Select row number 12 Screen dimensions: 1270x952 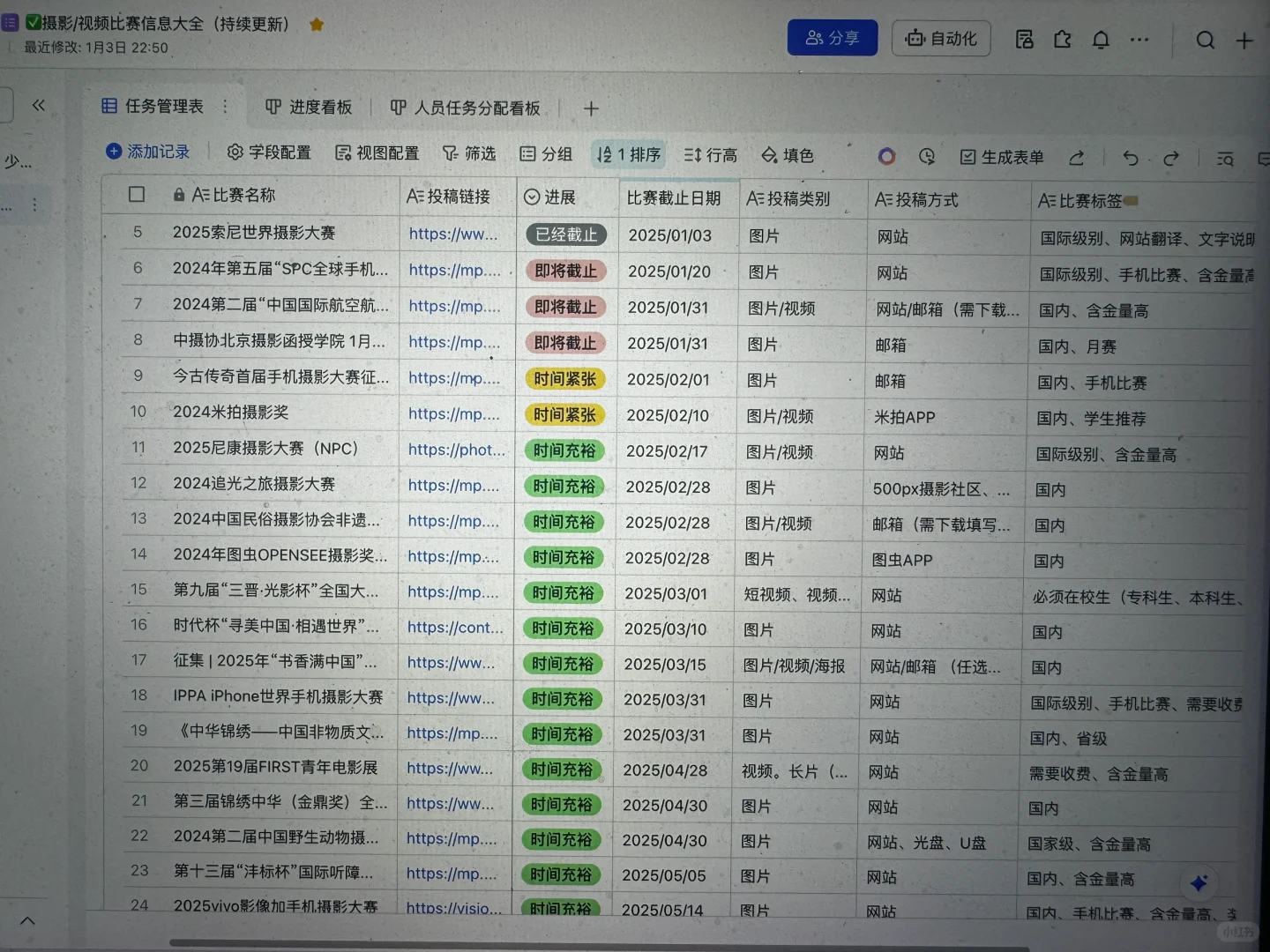click(138, 483)
